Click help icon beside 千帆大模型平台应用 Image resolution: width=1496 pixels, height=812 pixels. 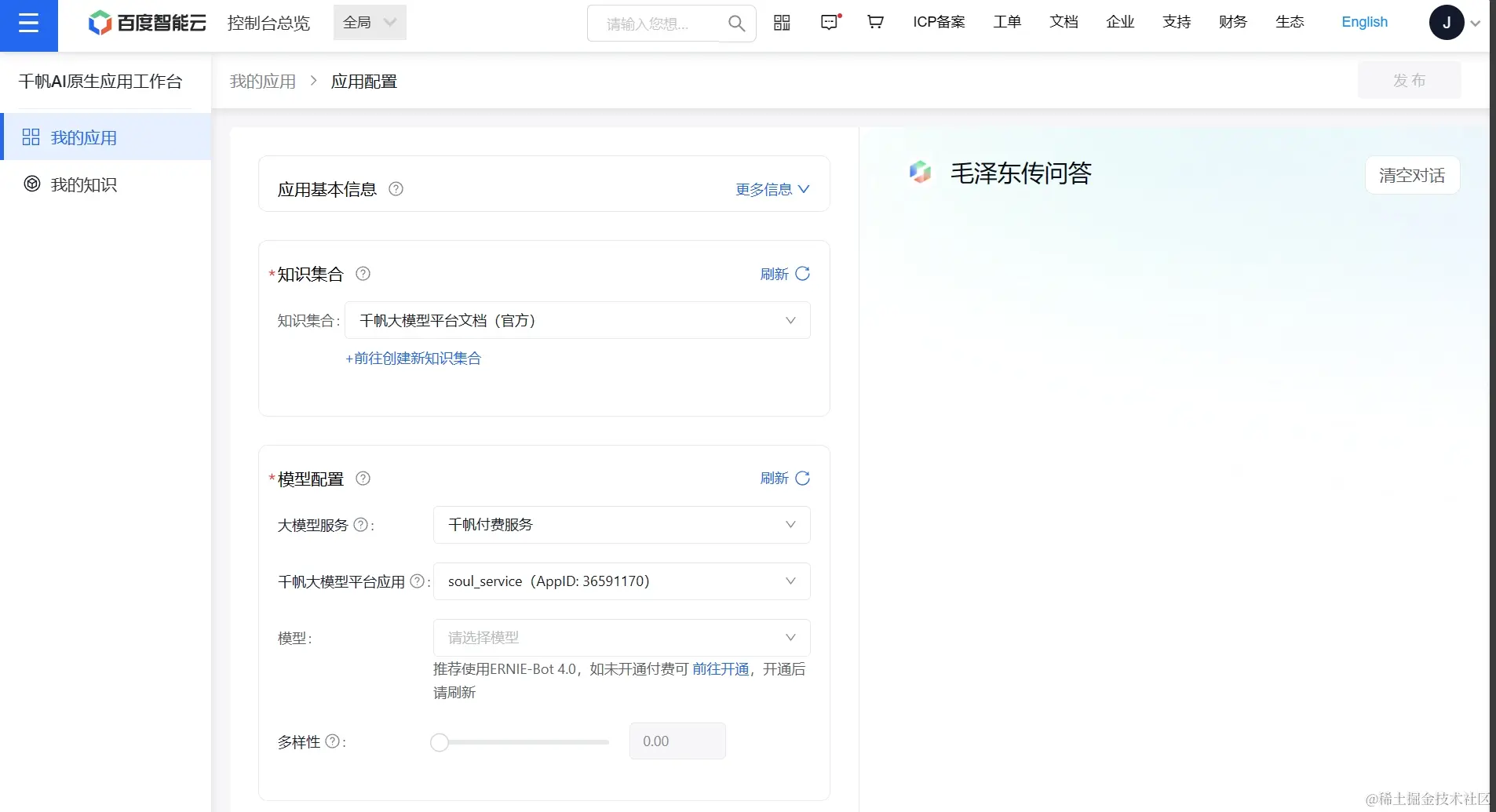tap(418, 581)
